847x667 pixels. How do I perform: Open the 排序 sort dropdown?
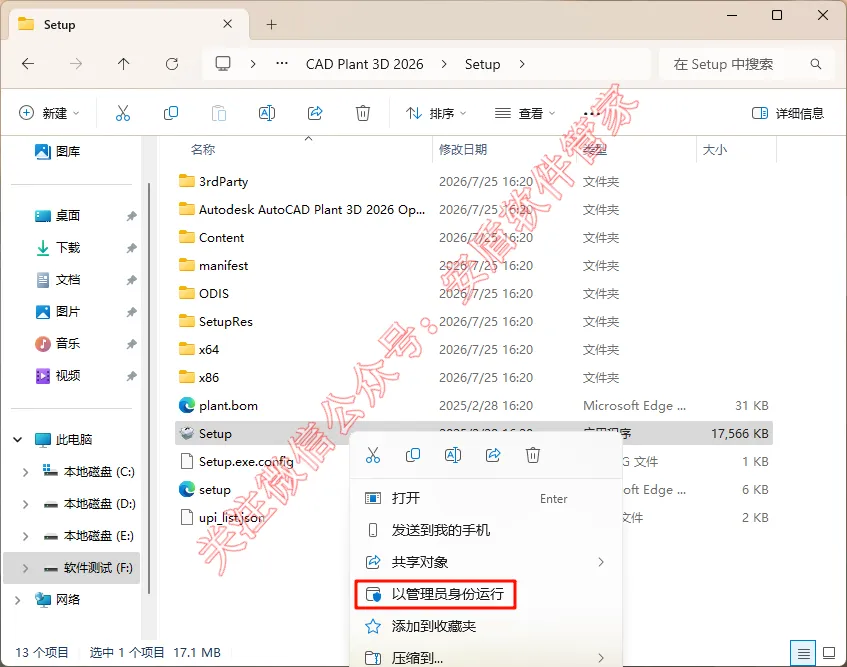[436, 113]
